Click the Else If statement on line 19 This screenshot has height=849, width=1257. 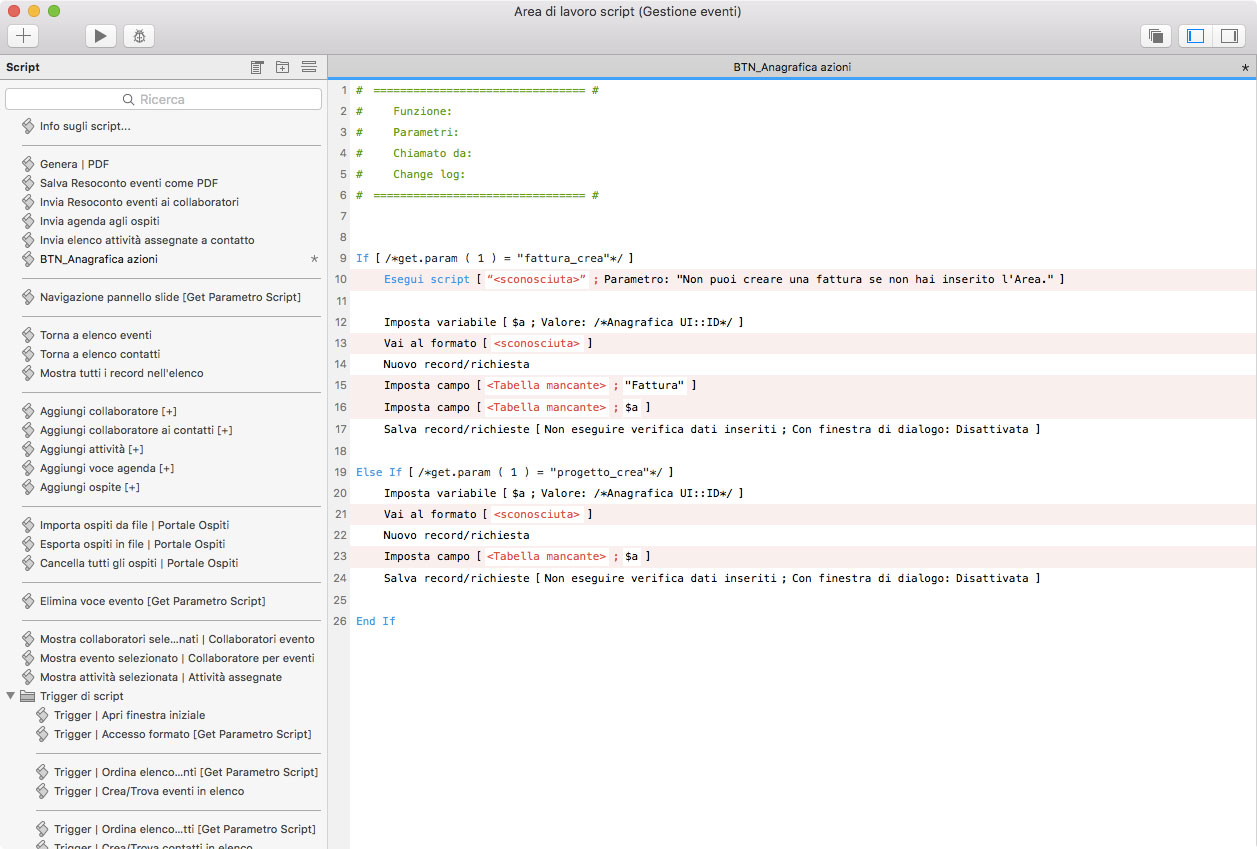[x=378, y=472]
